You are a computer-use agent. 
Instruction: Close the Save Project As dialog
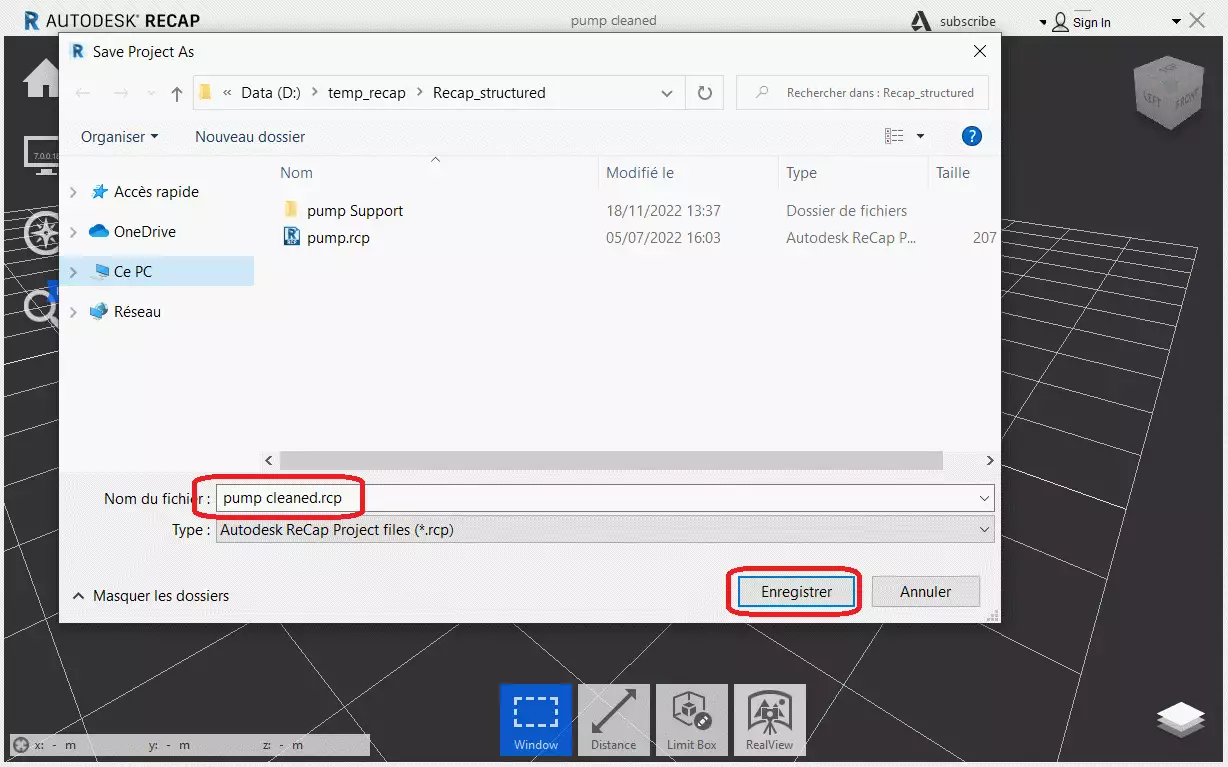coord(980,51)
